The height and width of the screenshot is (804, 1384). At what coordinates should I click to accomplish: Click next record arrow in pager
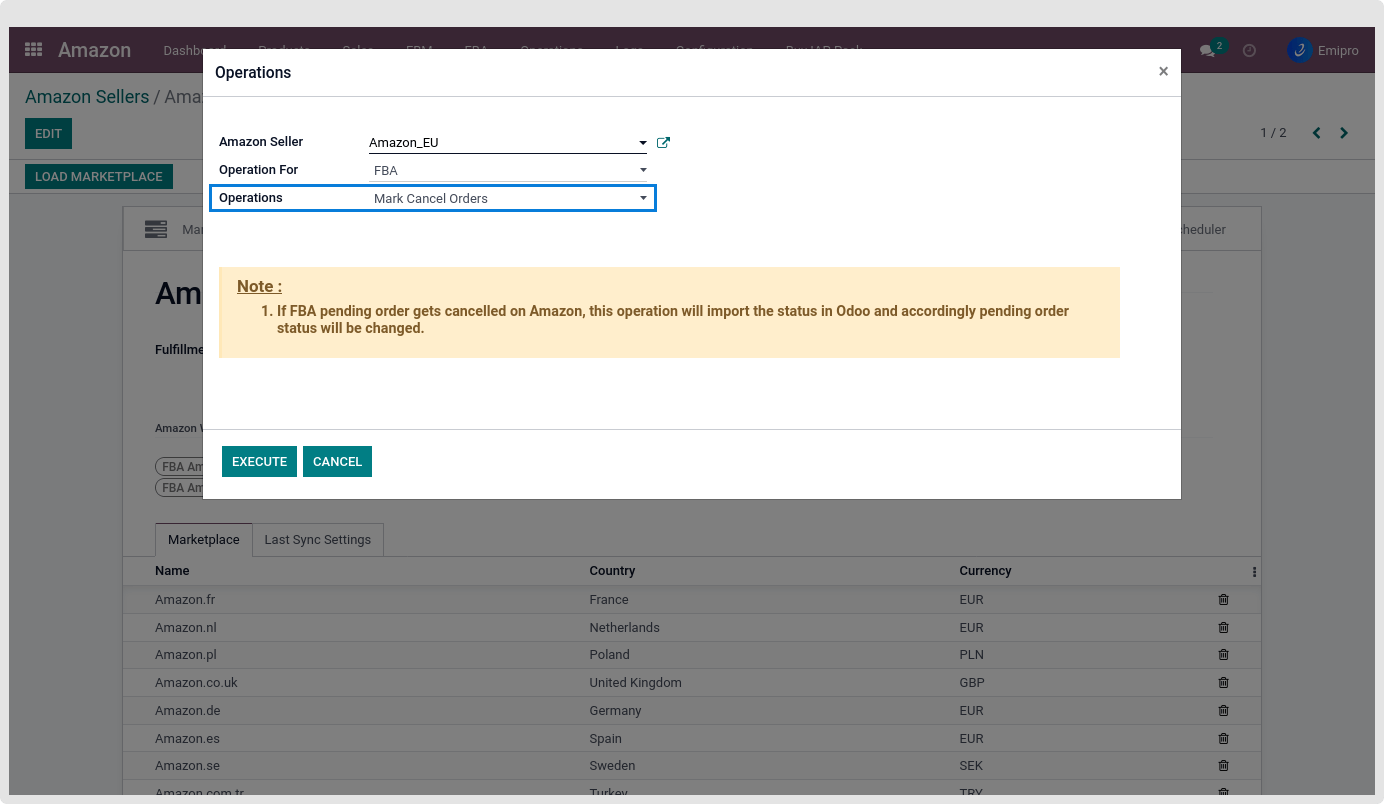tap(1344, 133)
